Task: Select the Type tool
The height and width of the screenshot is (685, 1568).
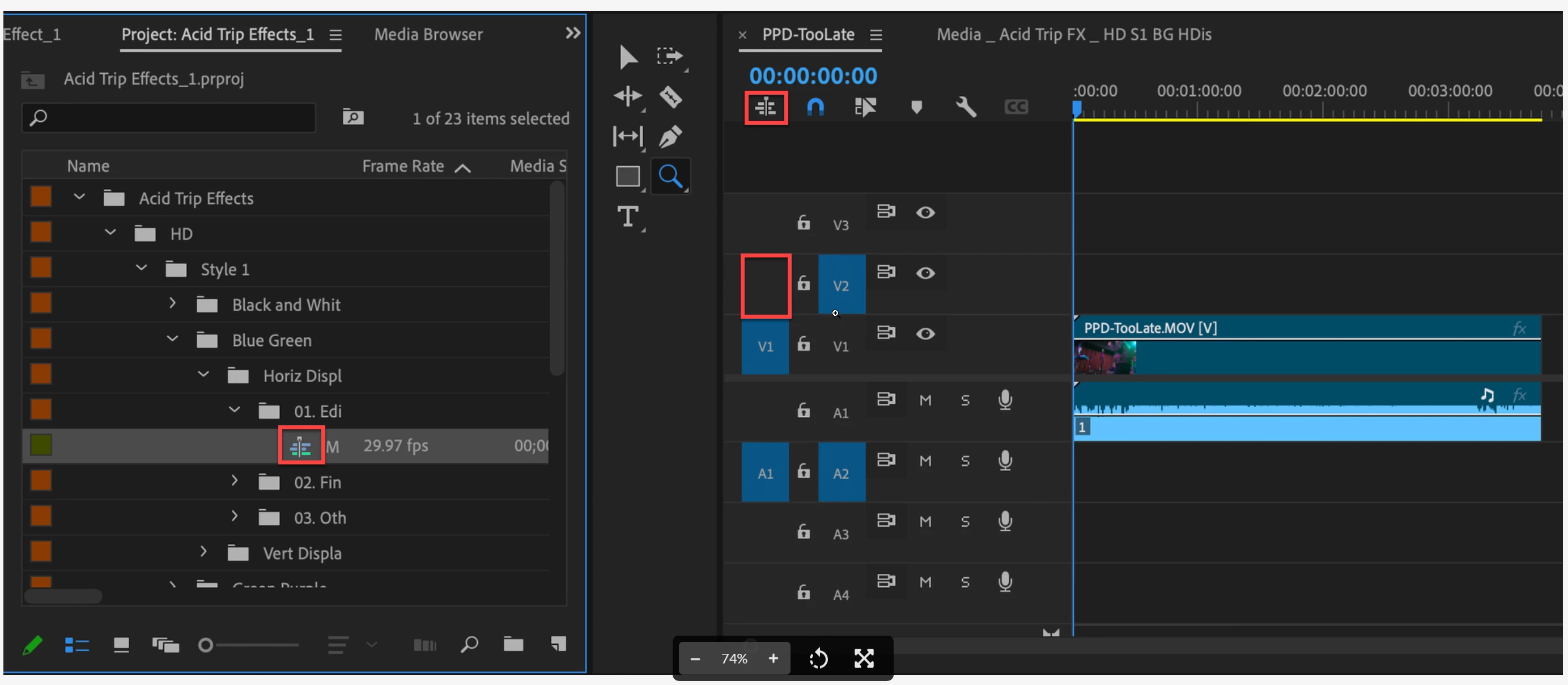Action: pyautogui.click(x=628, y=217)
